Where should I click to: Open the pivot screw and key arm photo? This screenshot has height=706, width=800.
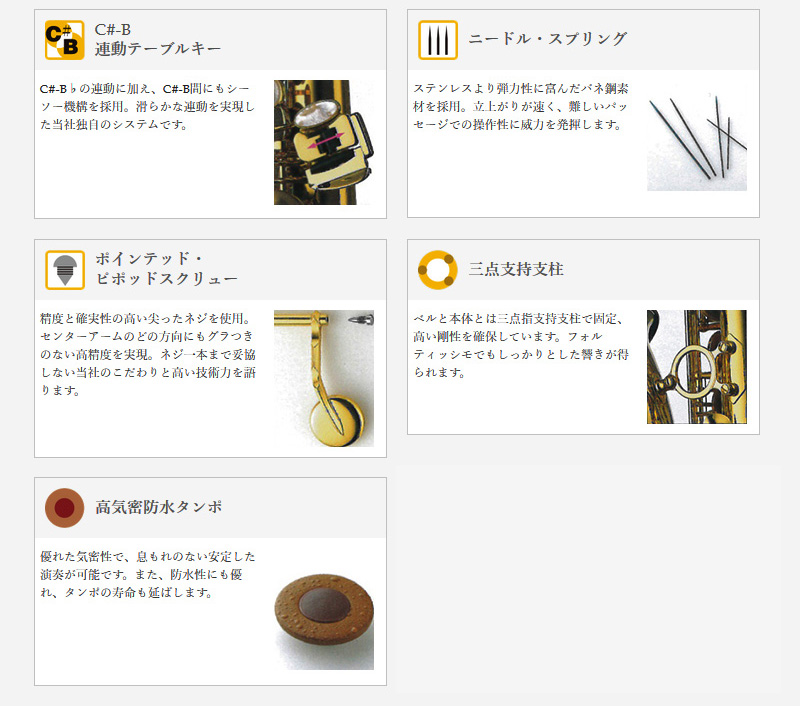tap(324, 379)
